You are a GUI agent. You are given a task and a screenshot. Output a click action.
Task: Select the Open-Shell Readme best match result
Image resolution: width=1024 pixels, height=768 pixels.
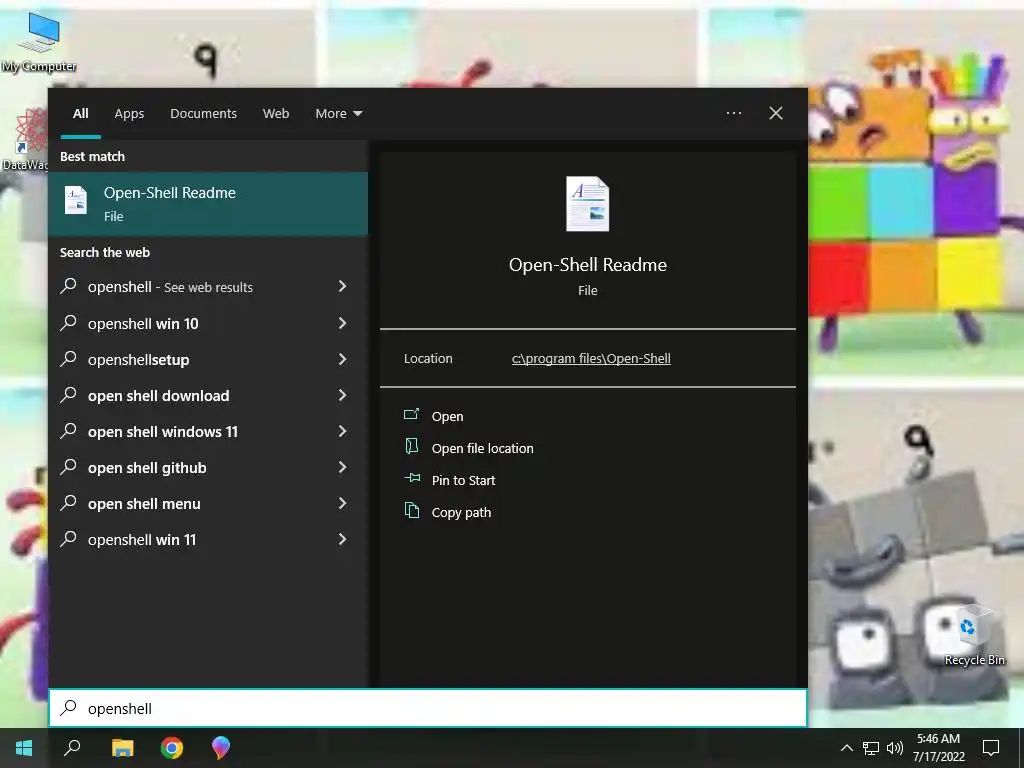coord(208,204)
